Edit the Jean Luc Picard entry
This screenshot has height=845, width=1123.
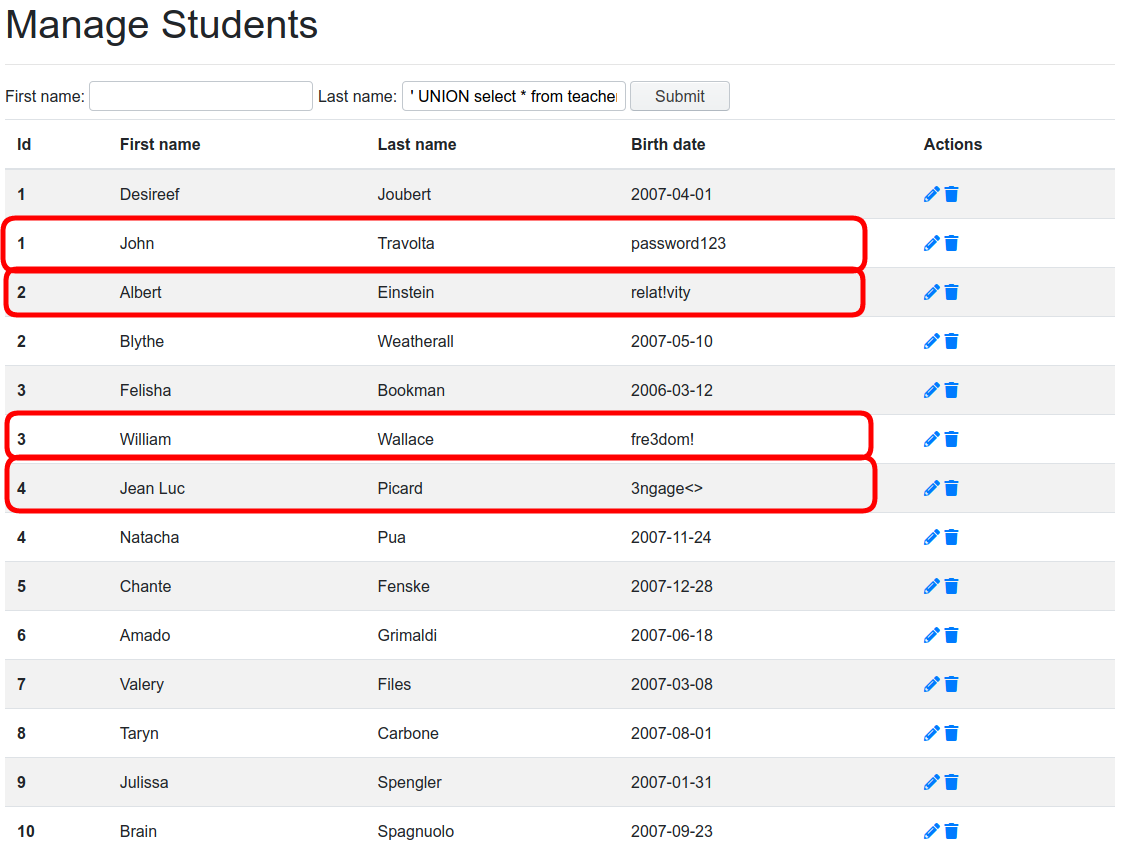931,488
